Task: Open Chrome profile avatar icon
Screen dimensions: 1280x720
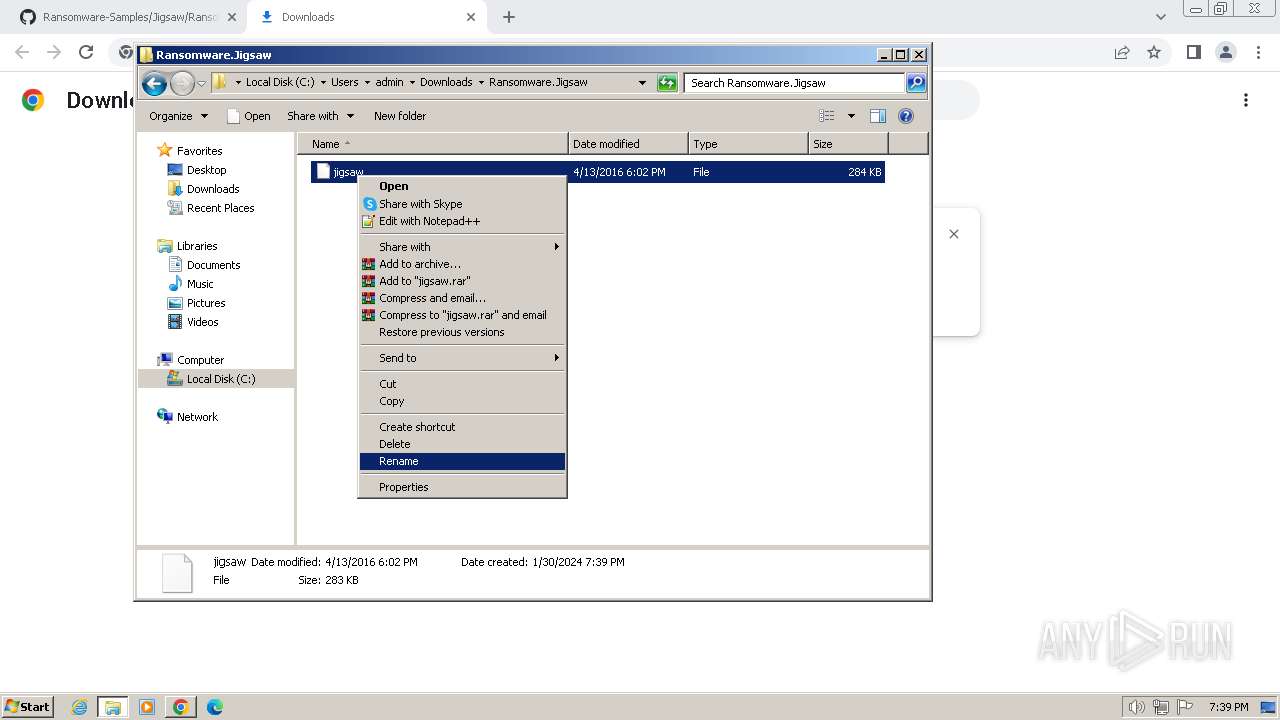Action: tap(1225, 52)
